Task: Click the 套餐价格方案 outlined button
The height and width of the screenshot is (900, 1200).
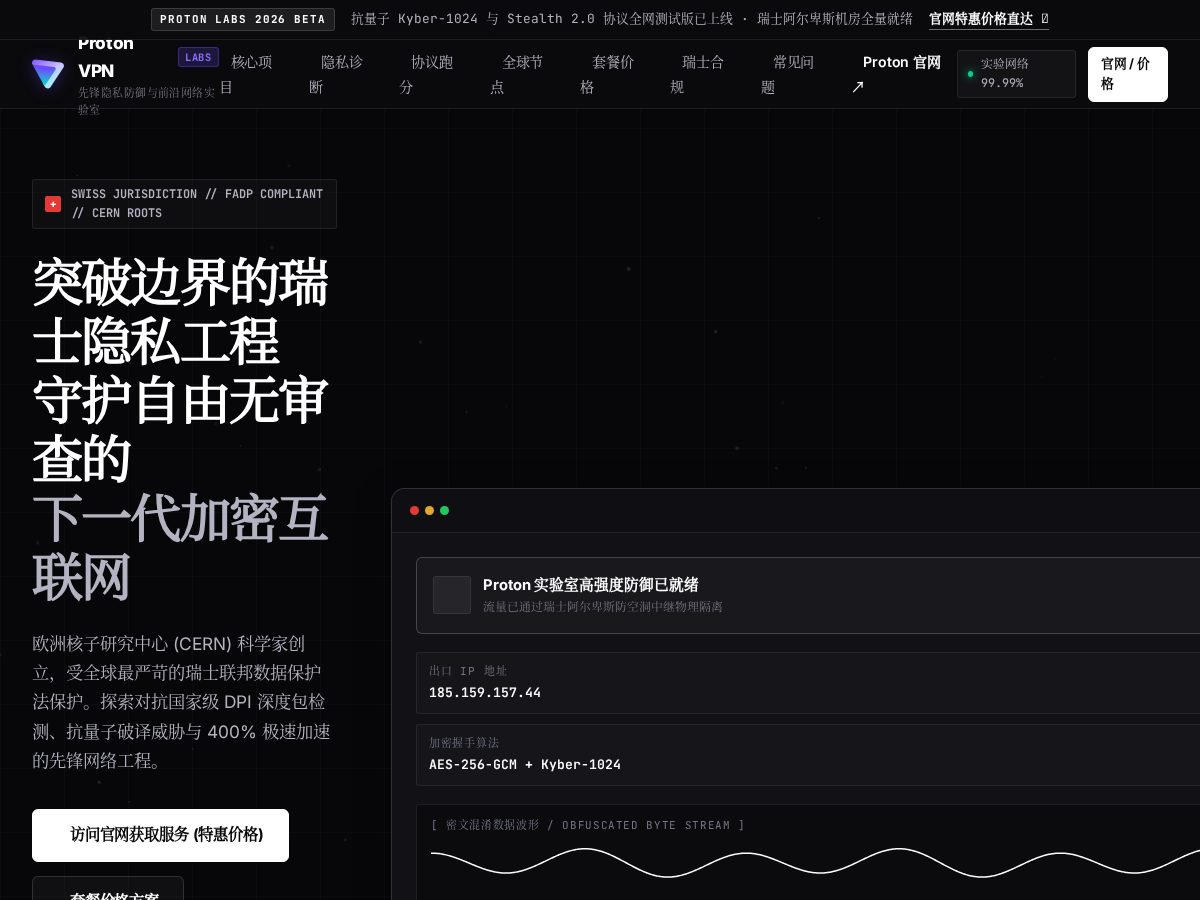Action: 108,889
